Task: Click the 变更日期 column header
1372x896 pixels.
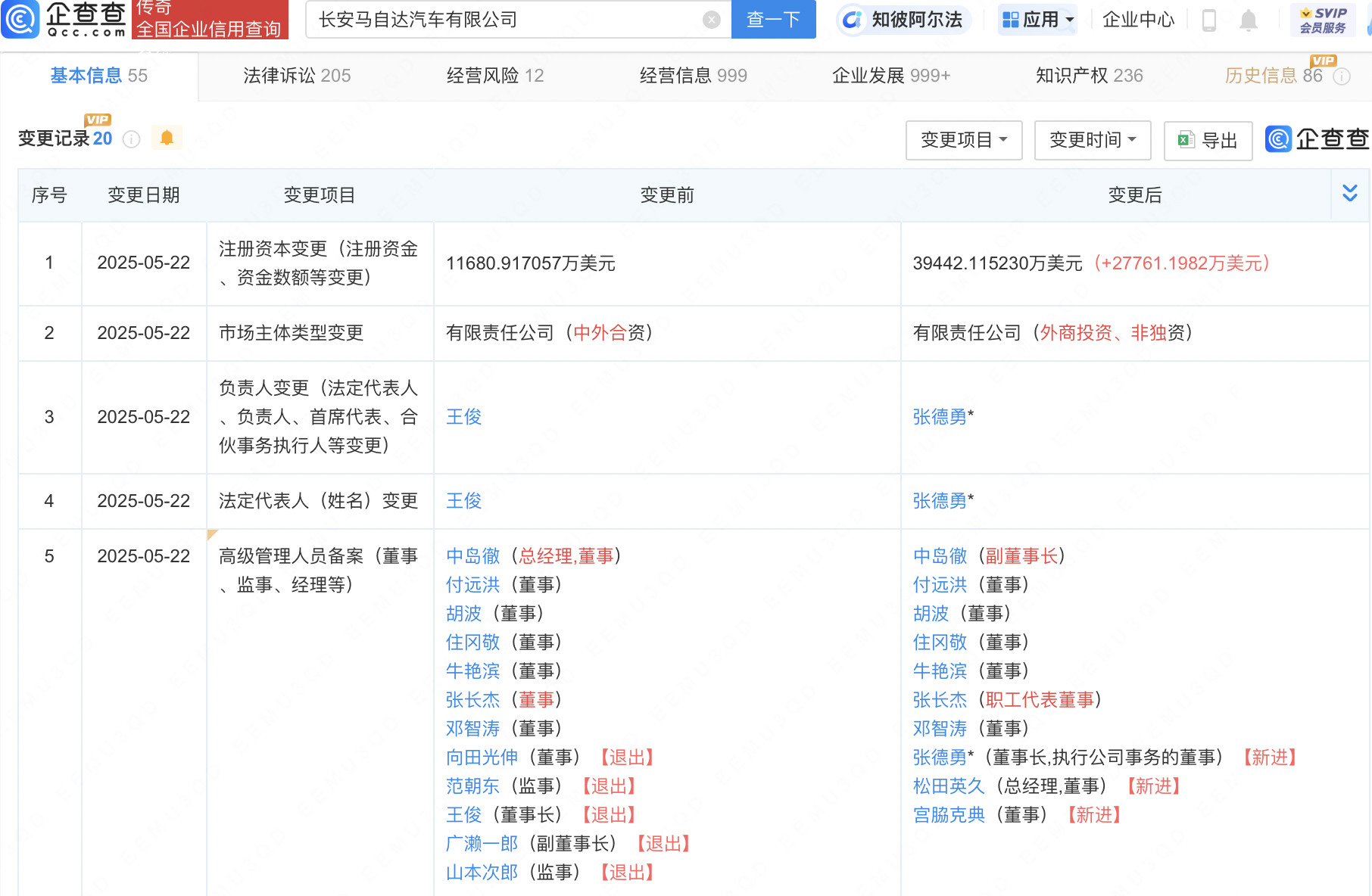Action: click(x=144, y=195)
